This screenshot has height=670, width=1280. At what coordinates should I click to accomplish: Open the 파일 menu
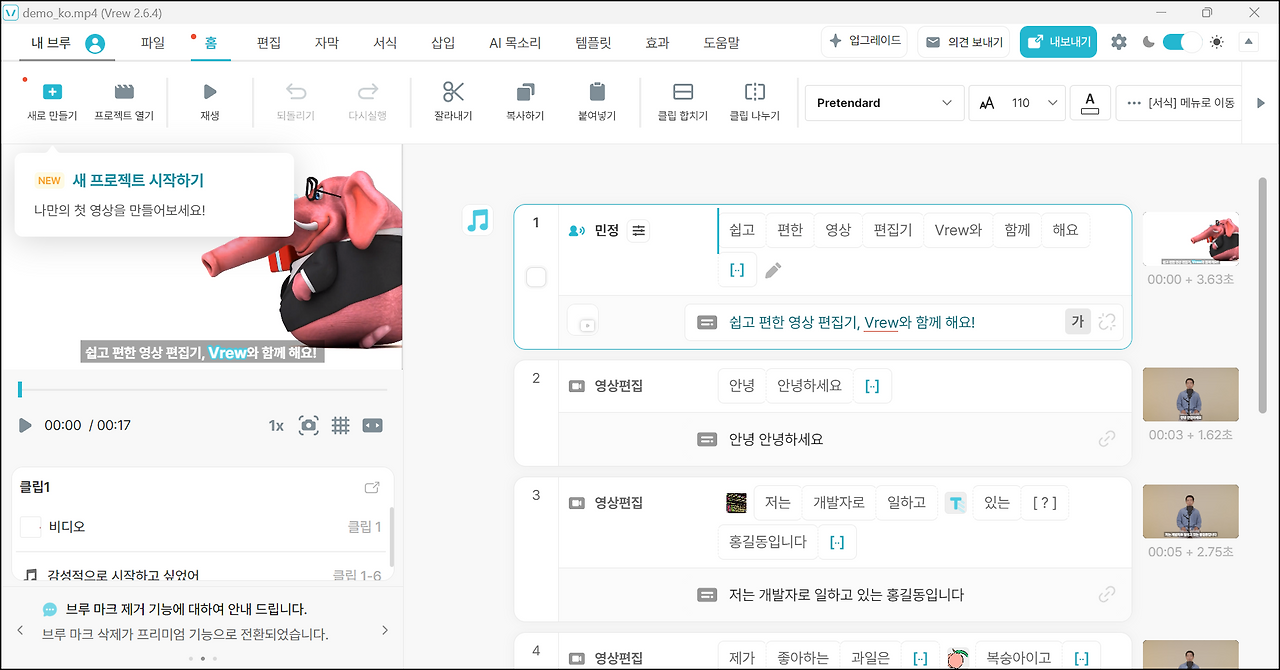[x=153, y=43]
